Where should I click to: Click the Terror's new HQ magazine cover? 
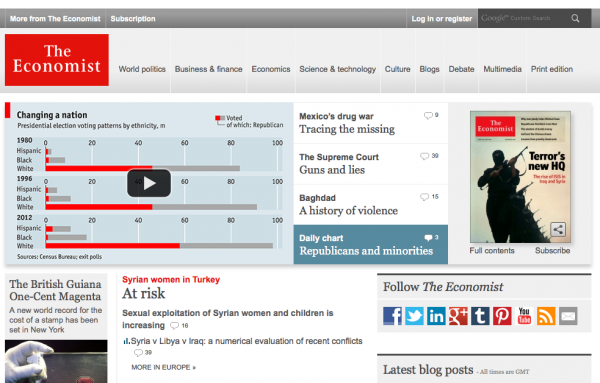(520, 177)
